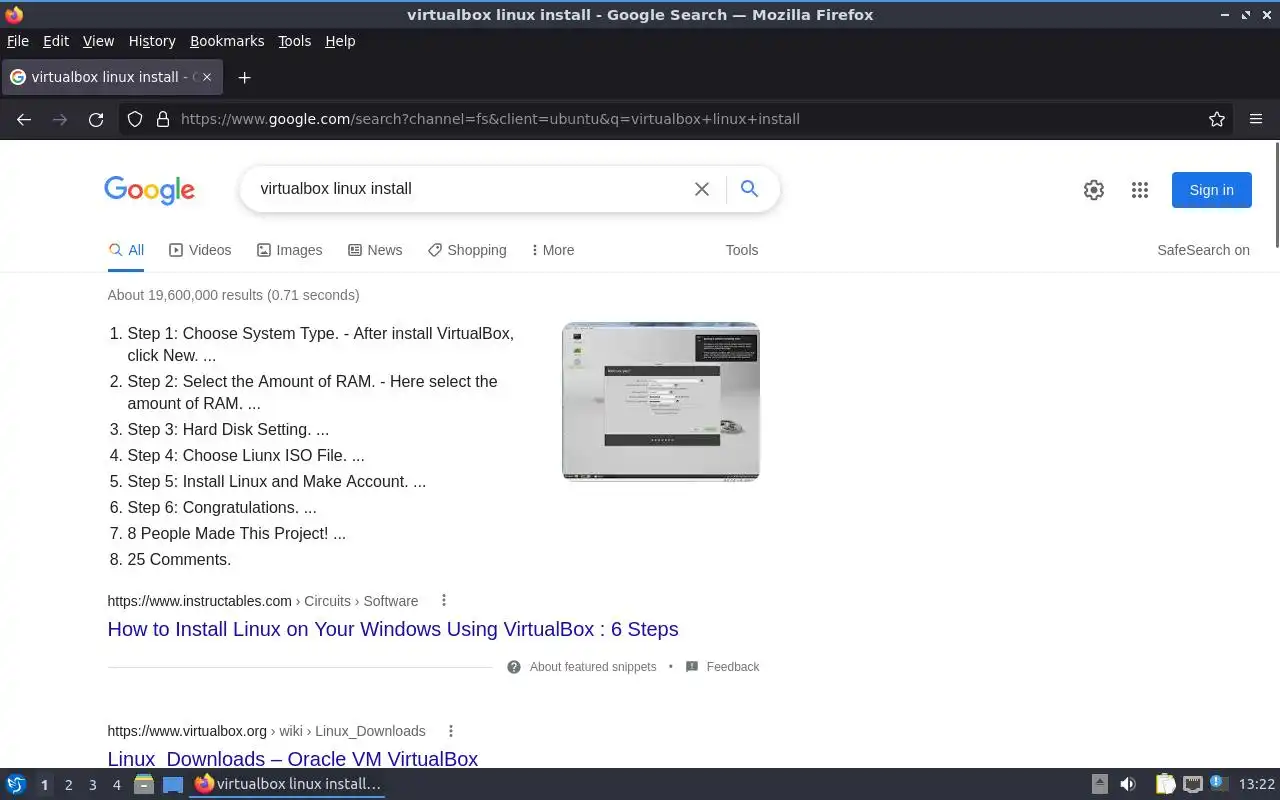Reload the current page
This screenshot has height=800, width=1280.
[x=96, y=119]
